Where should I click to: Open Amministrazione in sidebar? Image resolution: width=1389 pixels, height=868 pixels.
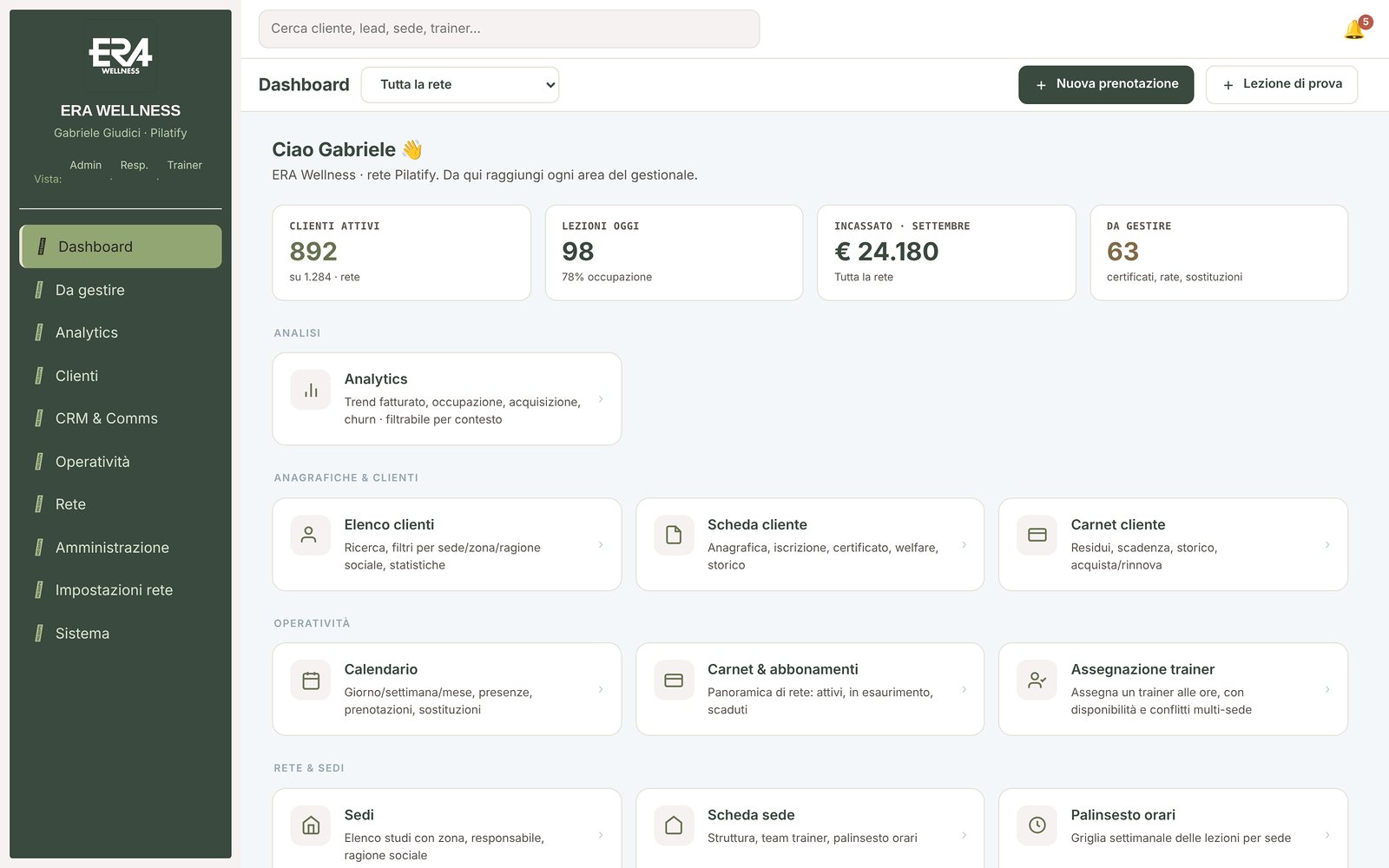pyautogui.click(x=121, y=548)
